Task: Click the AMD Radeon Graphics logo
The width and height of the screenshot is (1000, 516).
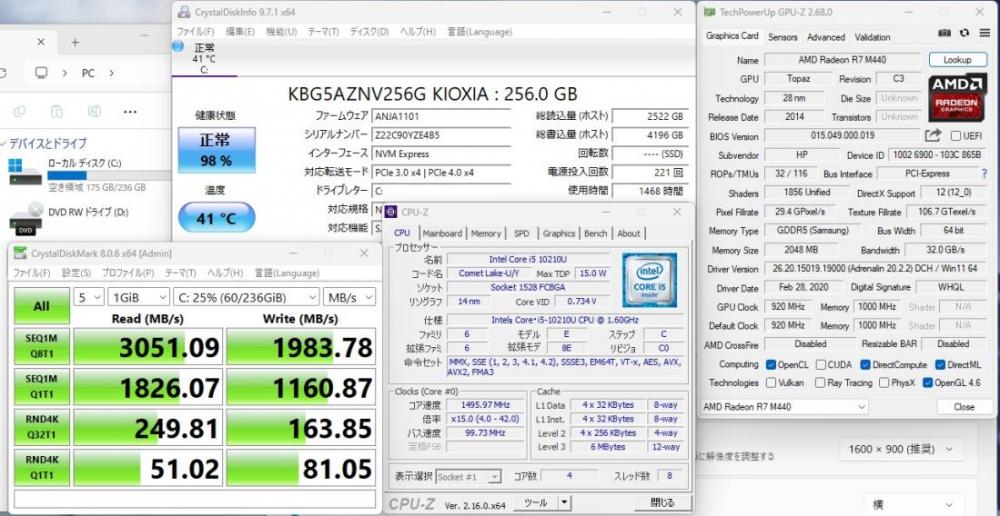Action: (957, 98)
